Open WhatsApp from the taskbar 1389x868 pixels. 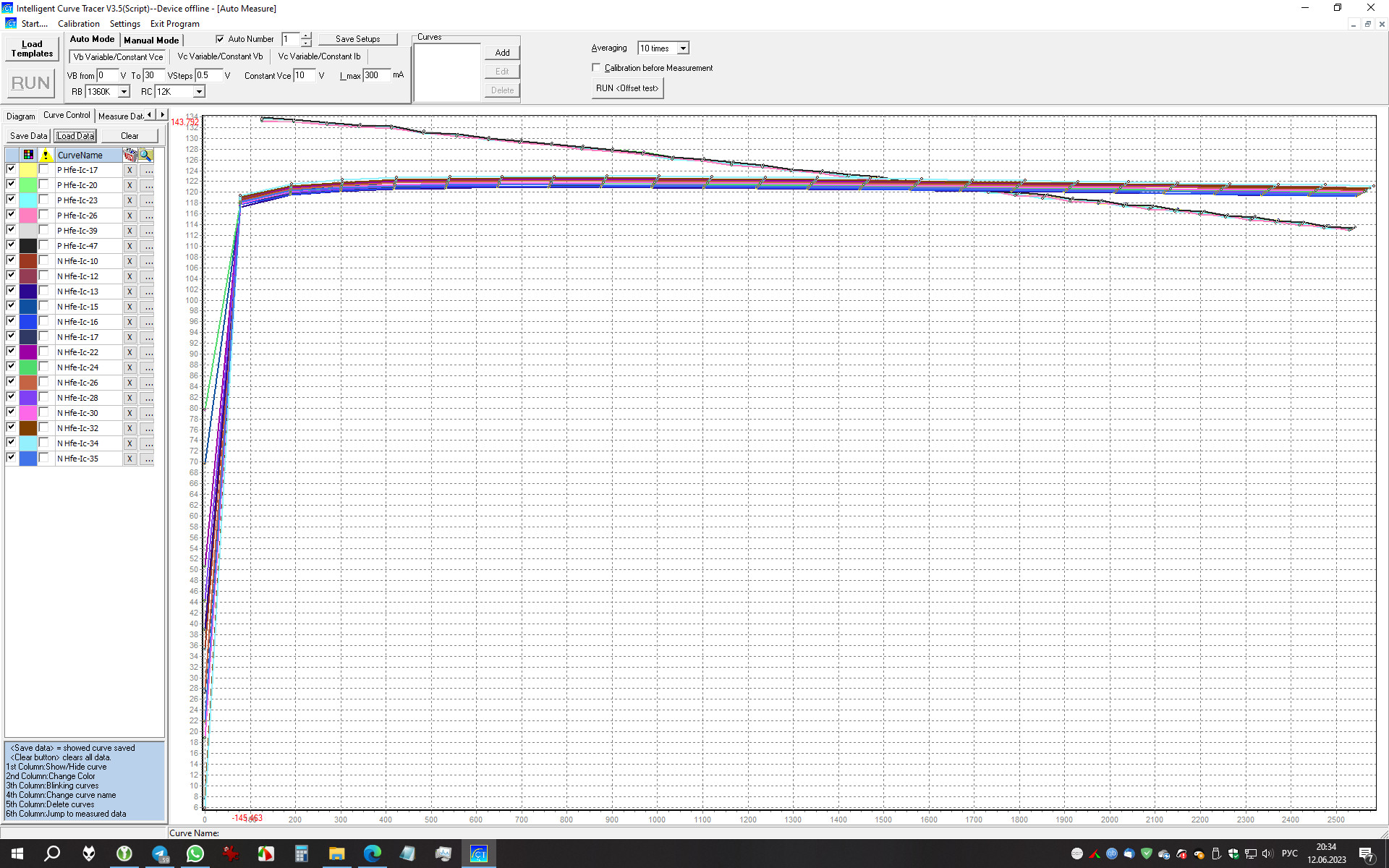pyautogui.click(x=195, y=854)
